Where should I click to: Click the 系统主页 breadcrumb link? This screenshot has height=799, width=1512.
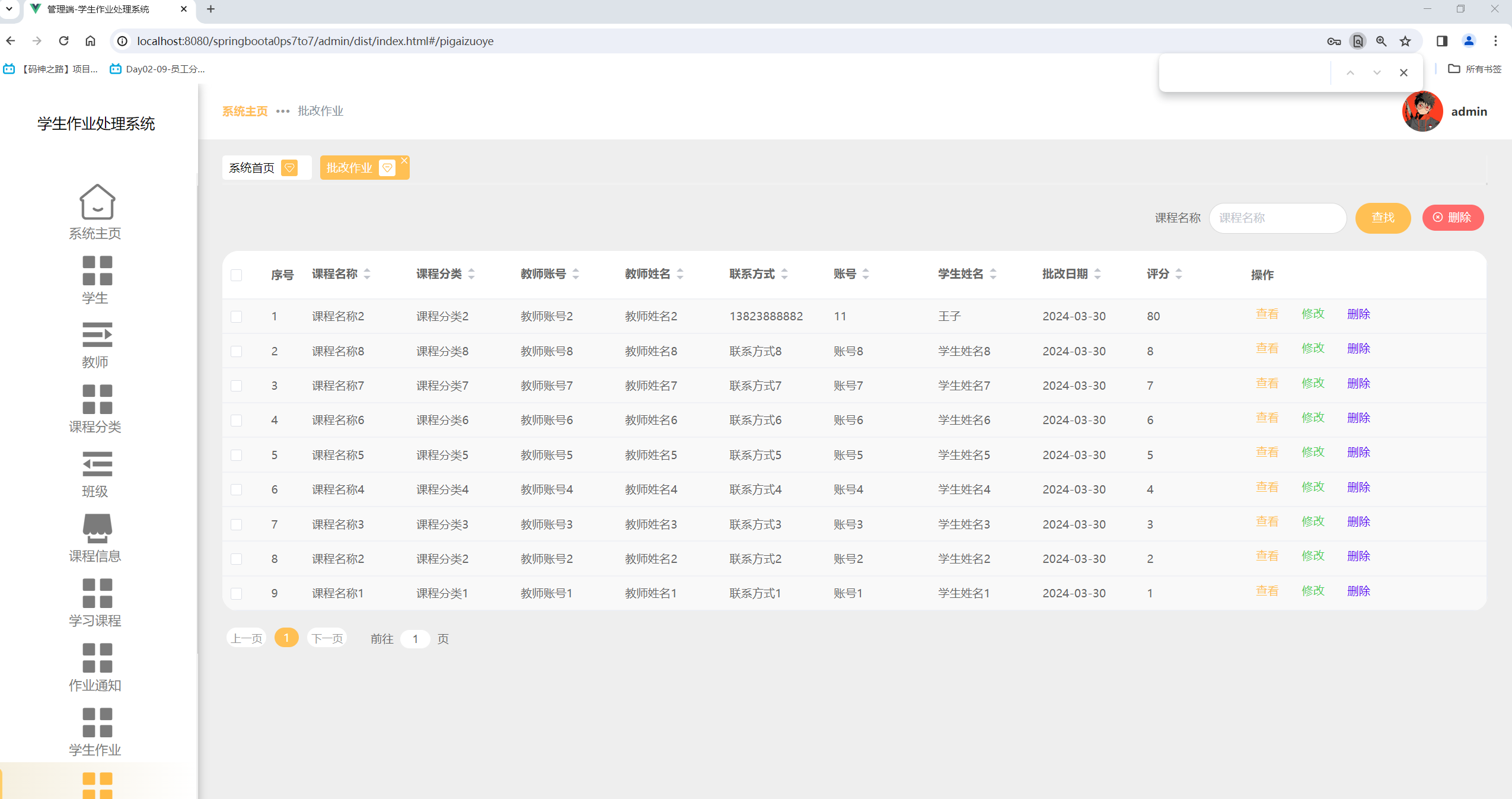(245, 111)
